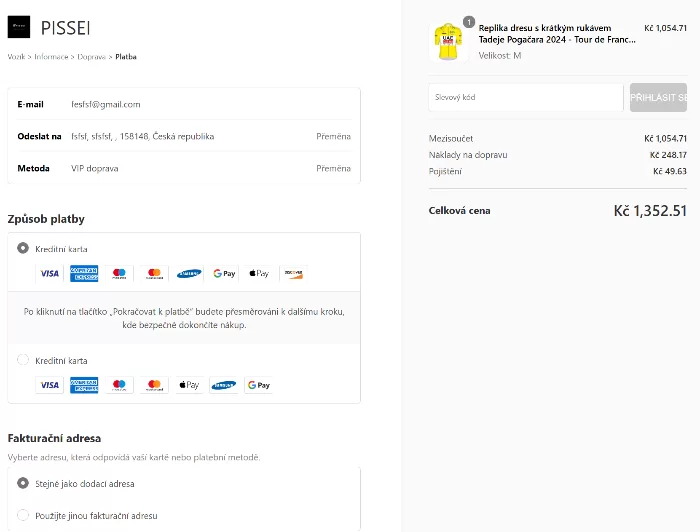
Task: Click the Slevový kód input field
Action: click(526, 97)
